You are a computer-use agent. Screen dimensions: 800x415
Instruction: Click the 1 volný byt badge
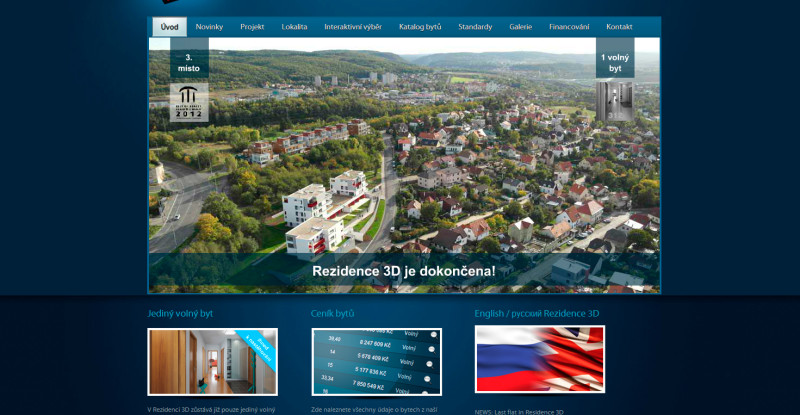click(615, 58)
